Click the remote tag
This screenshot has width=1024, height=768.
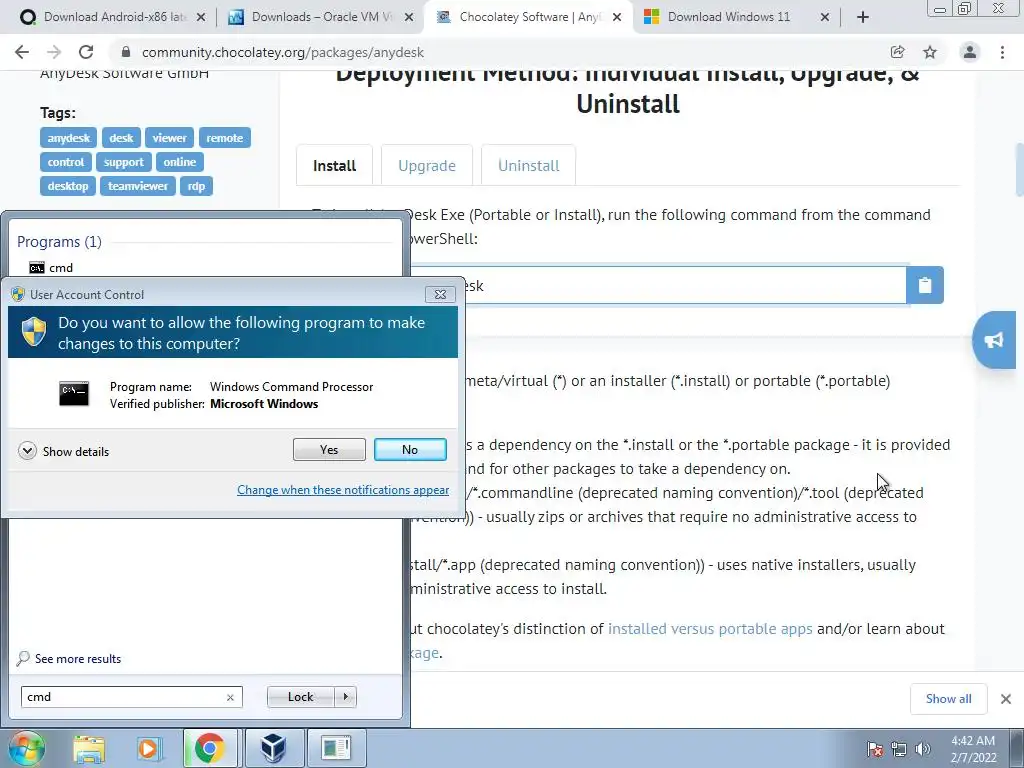pos(225,138)
